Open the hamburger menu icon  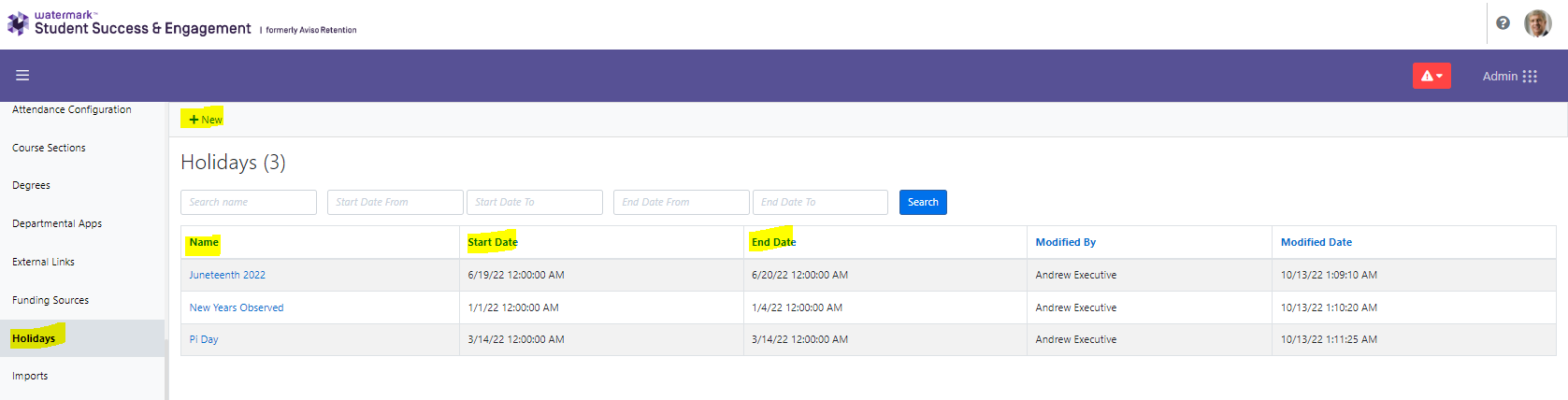coord(22,76)
